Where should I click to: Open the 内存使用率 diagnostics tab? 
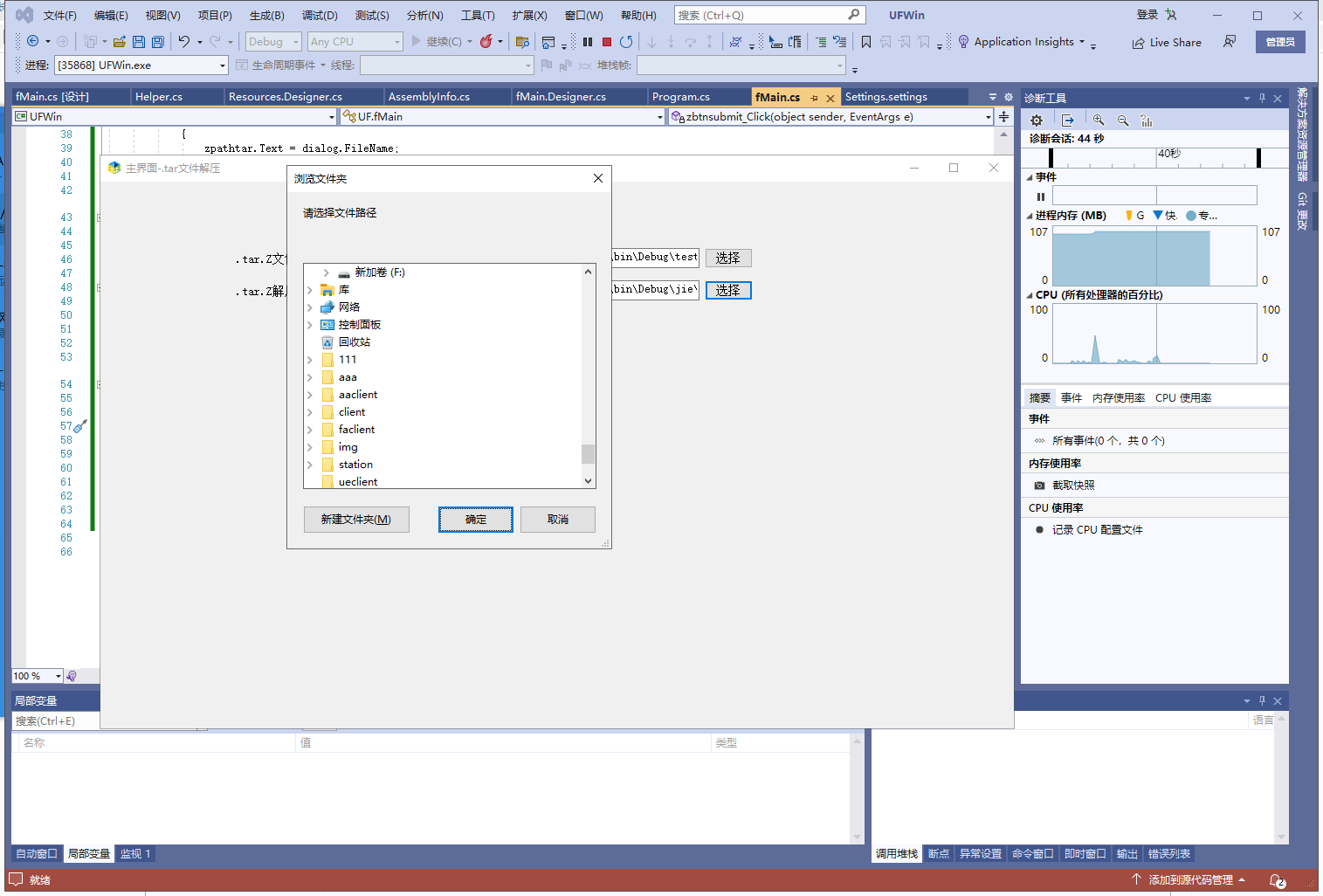pos(1119,397)
